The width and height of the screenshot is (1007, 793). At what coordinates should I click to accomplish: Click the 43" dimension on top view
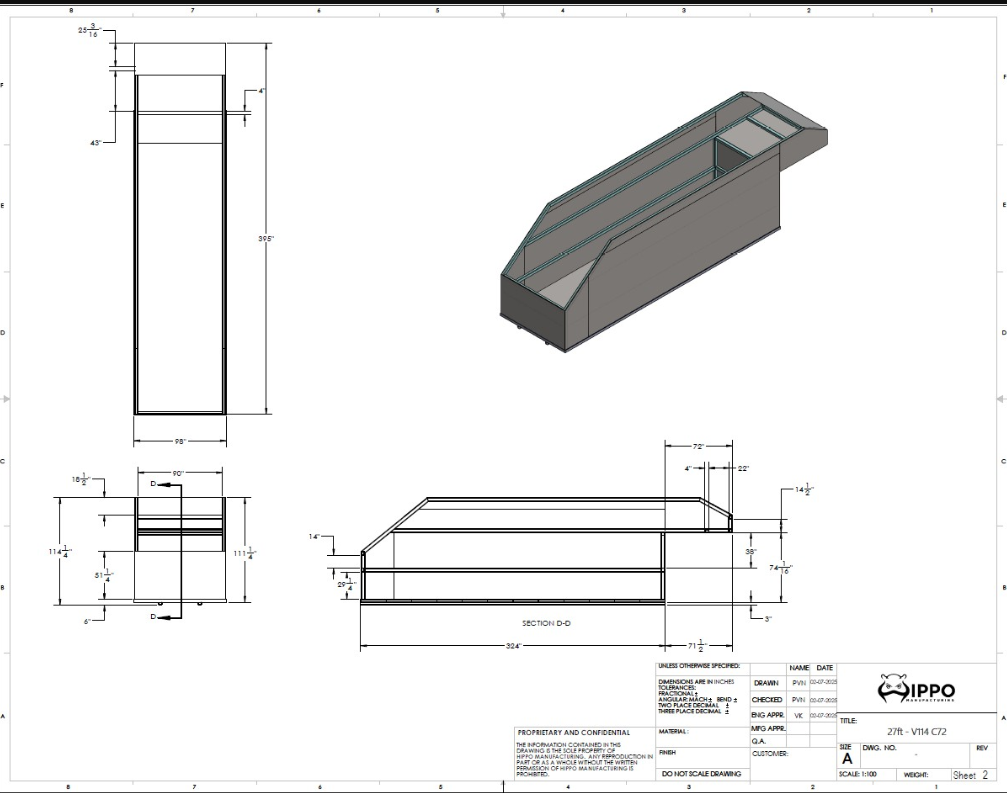(x=99, y=141)
